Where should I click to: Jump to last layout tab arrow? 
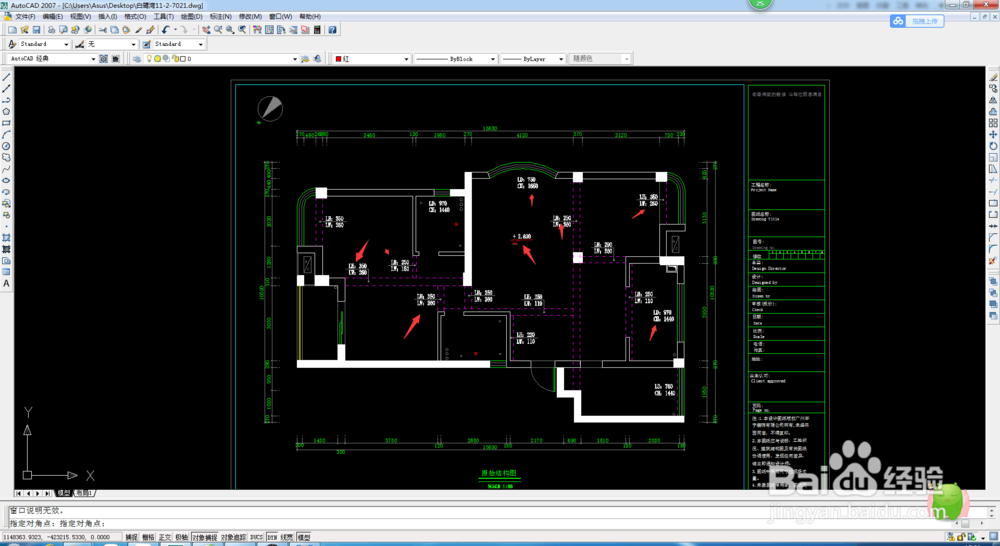click(x=48, y=493)
